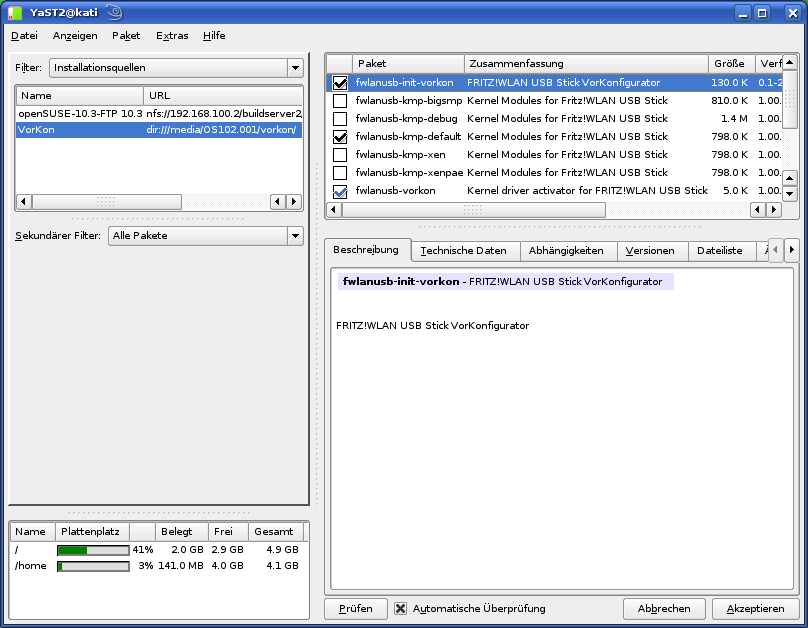Sort sources by Name column header

point(80,95)
